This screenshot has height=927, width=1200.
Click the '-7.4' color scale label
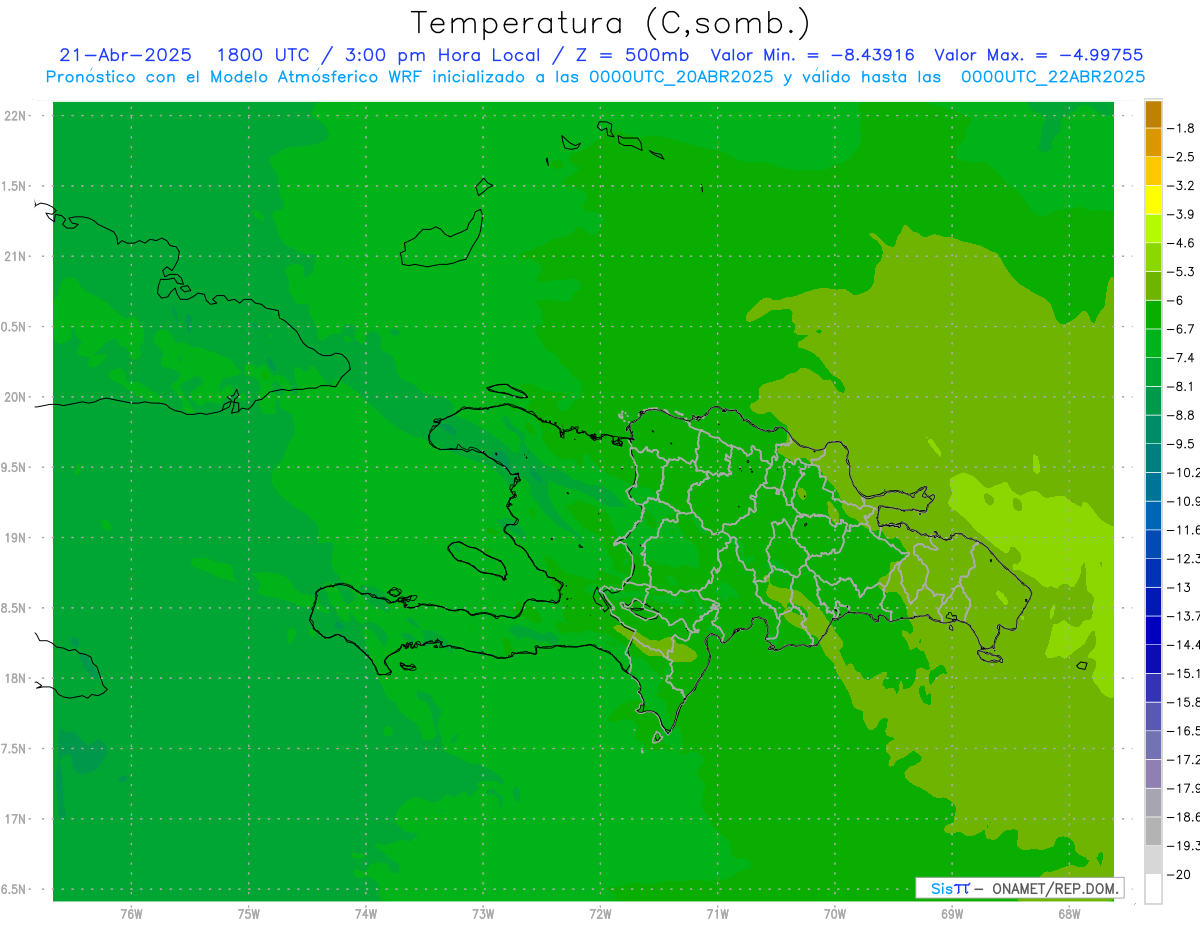point(1182,358)
